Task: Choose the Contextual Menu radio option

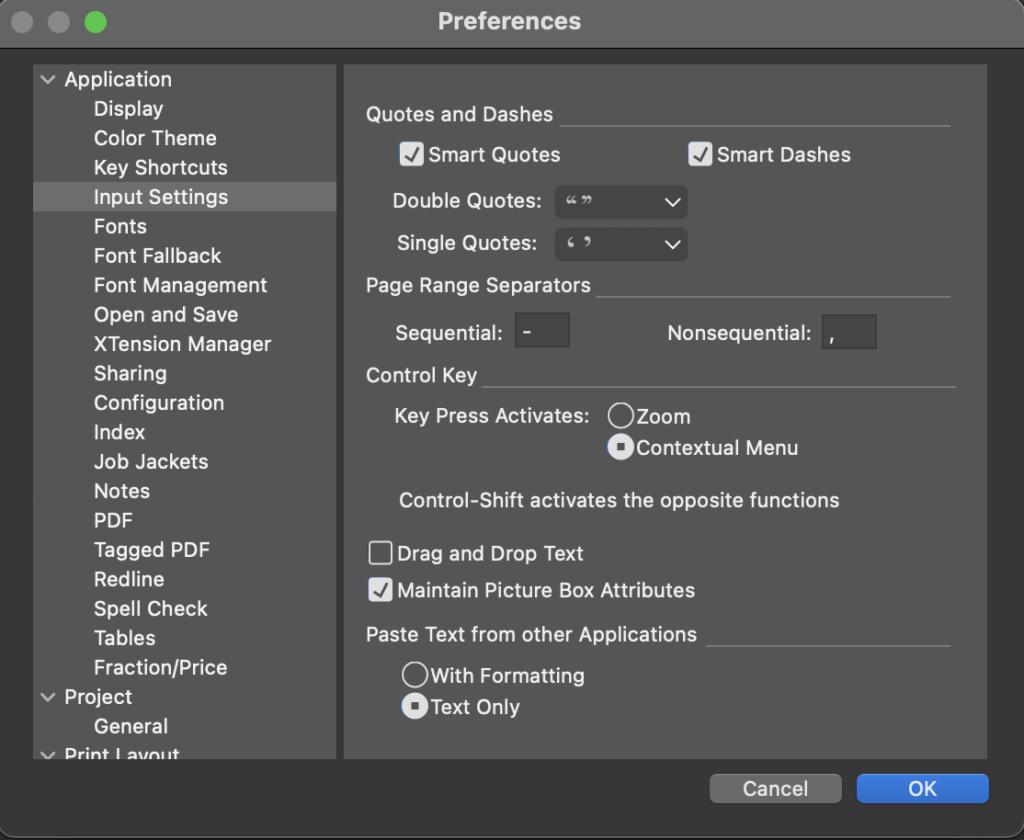Action: pyautogui.click(x=621, y=448)
